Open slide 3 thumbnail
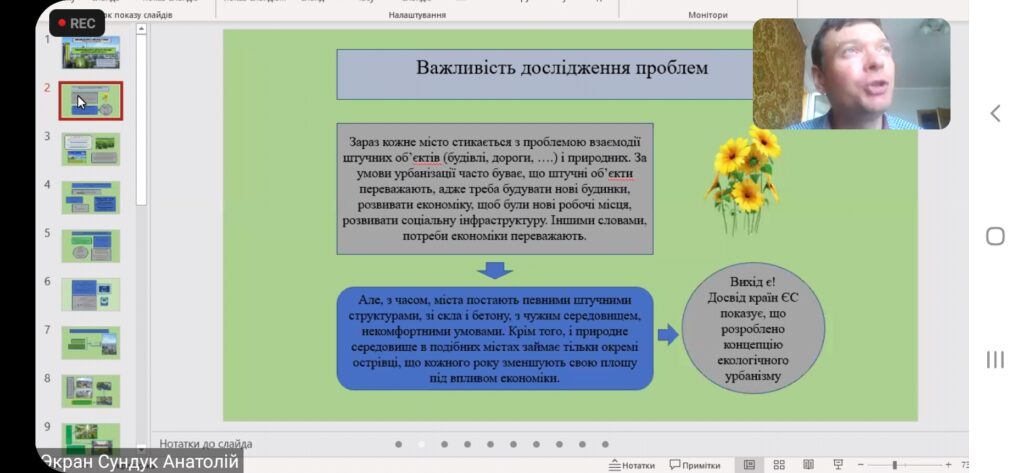The width and height of the screenshot is (1024, 473). click(91, 149)
